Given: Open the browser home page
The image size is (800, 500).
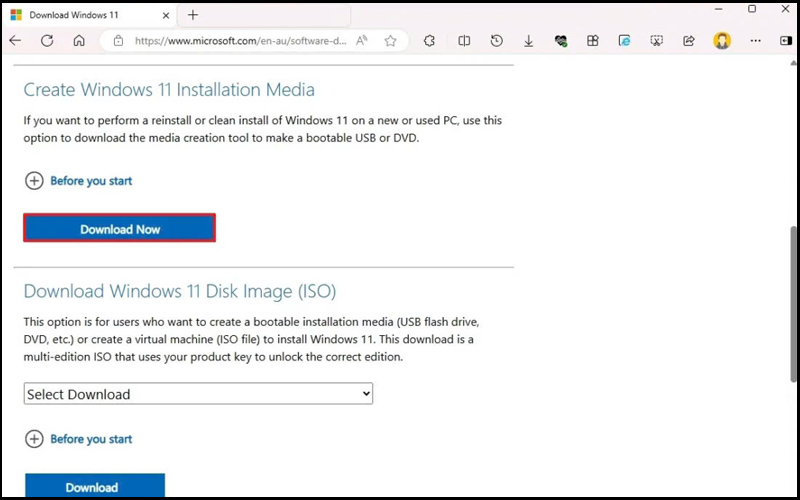Looking at the screenshot, I should coord(79,40).
